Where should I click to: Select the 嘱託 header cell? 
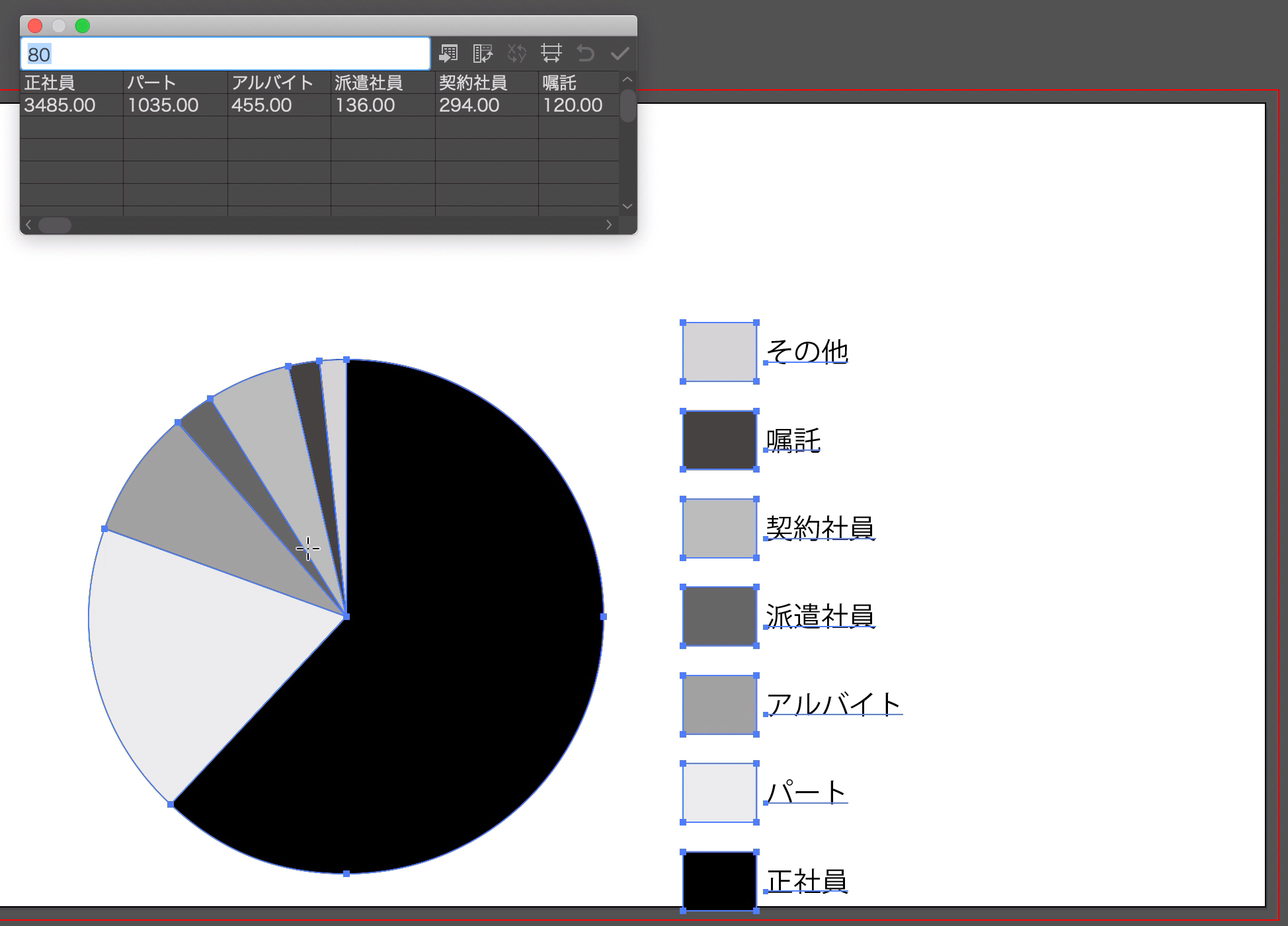point(579,83)
